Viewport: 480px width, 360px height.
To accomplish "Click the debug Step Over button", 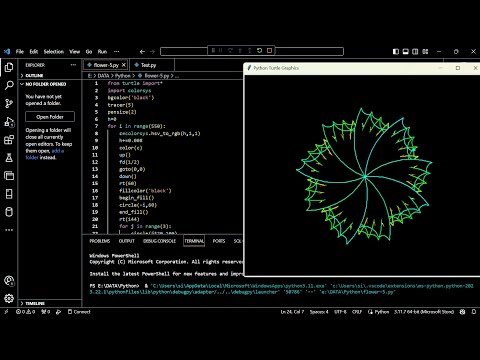I will [x=230, y=51].
